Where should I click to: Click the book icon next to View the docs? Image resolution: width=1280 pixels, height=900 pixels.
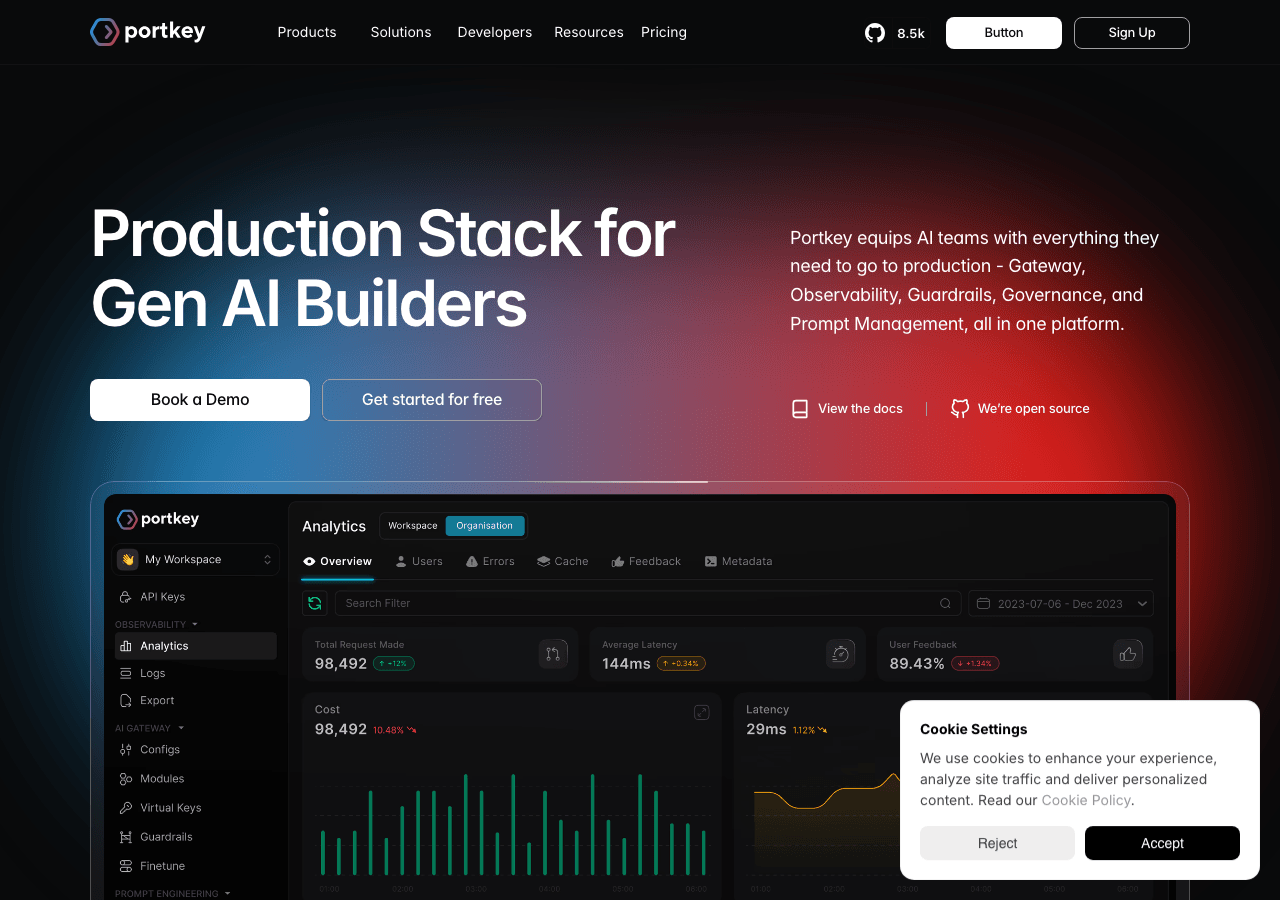(800, 408)
